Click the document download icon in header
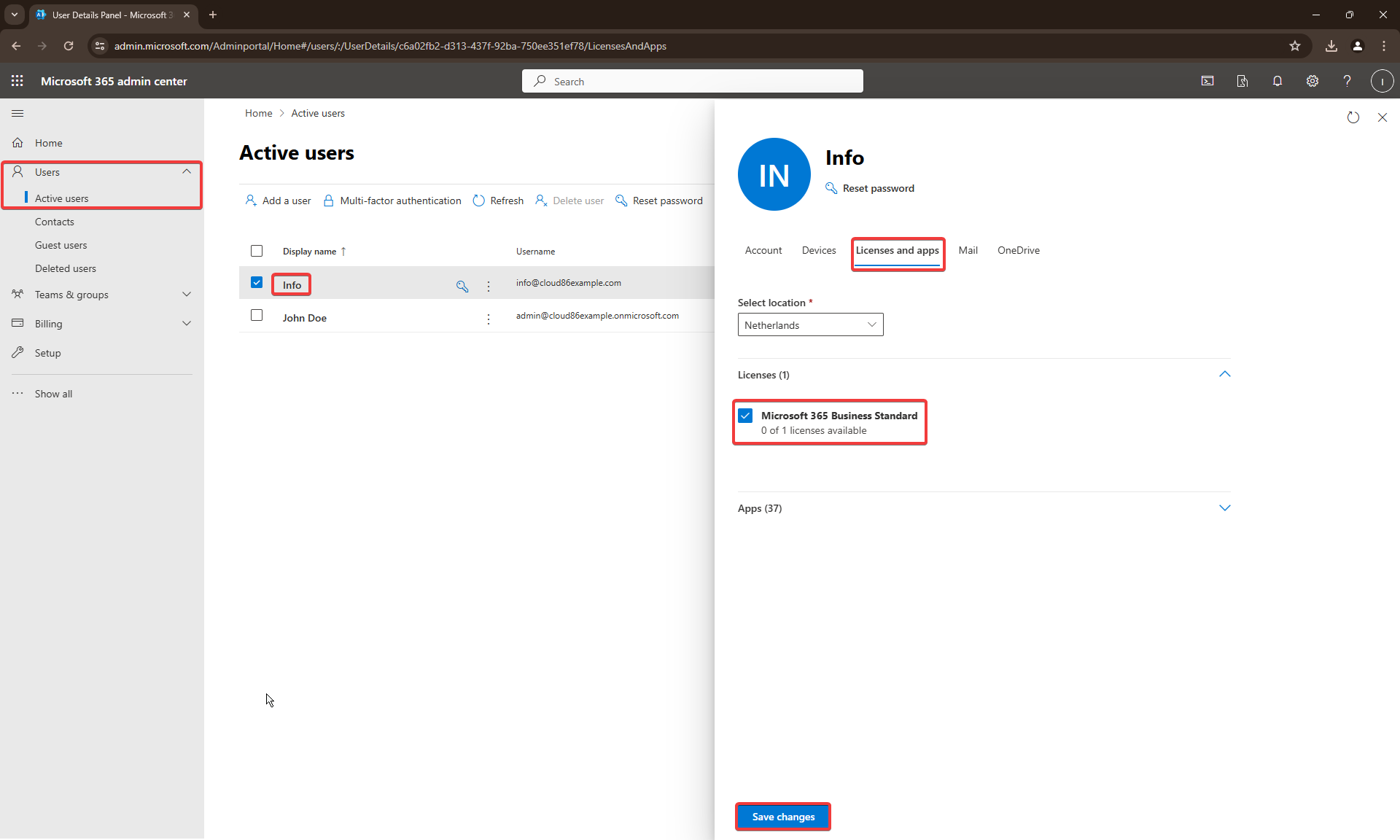 pyautogui.click(x=1242, y=81)
